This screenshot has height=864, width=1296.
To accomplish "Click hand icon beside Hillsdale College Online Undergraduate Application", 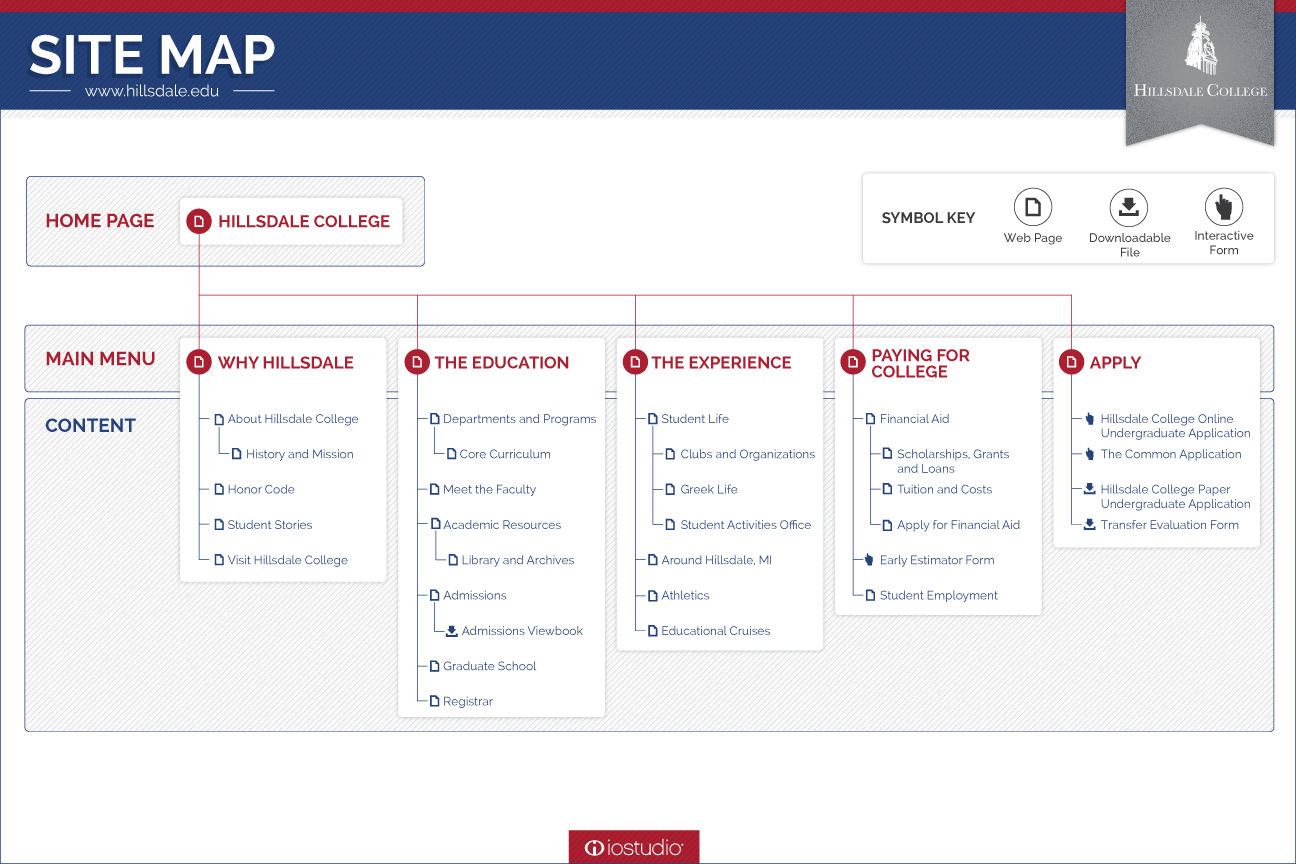I will pos(1090,419).
